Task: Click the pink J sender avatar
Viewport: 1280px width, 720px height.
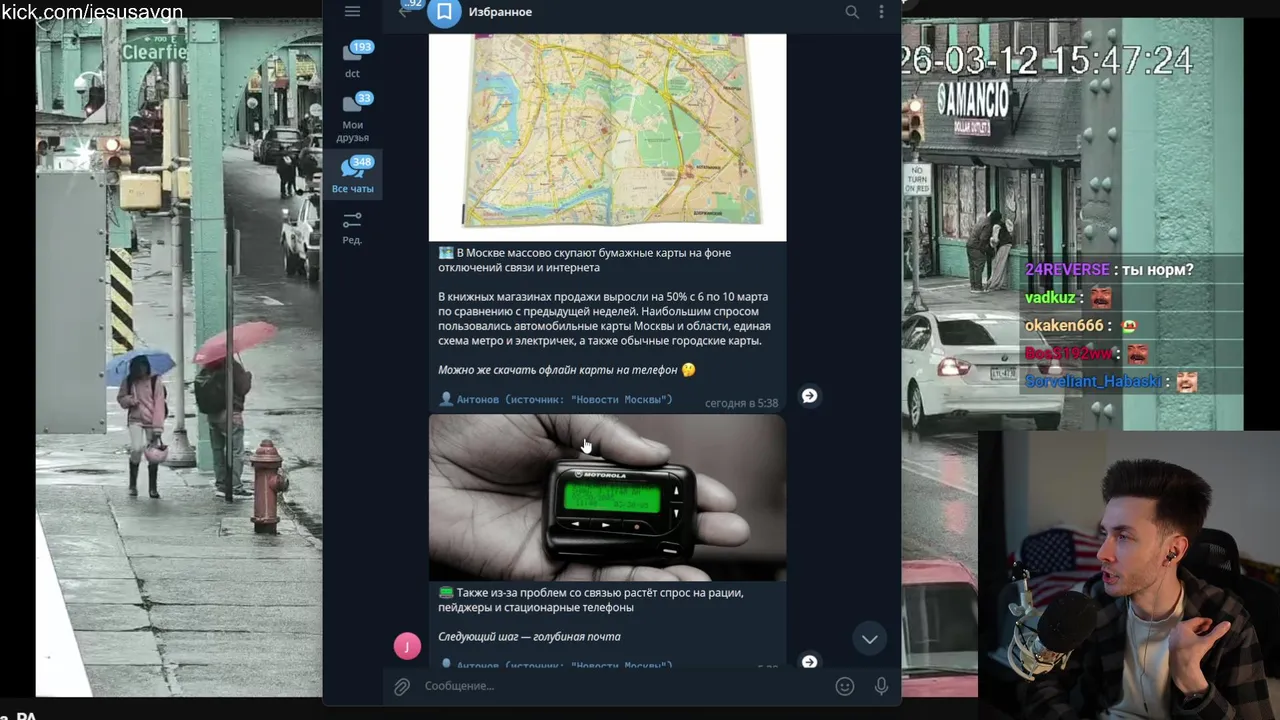Action: [x=407, y=646]
